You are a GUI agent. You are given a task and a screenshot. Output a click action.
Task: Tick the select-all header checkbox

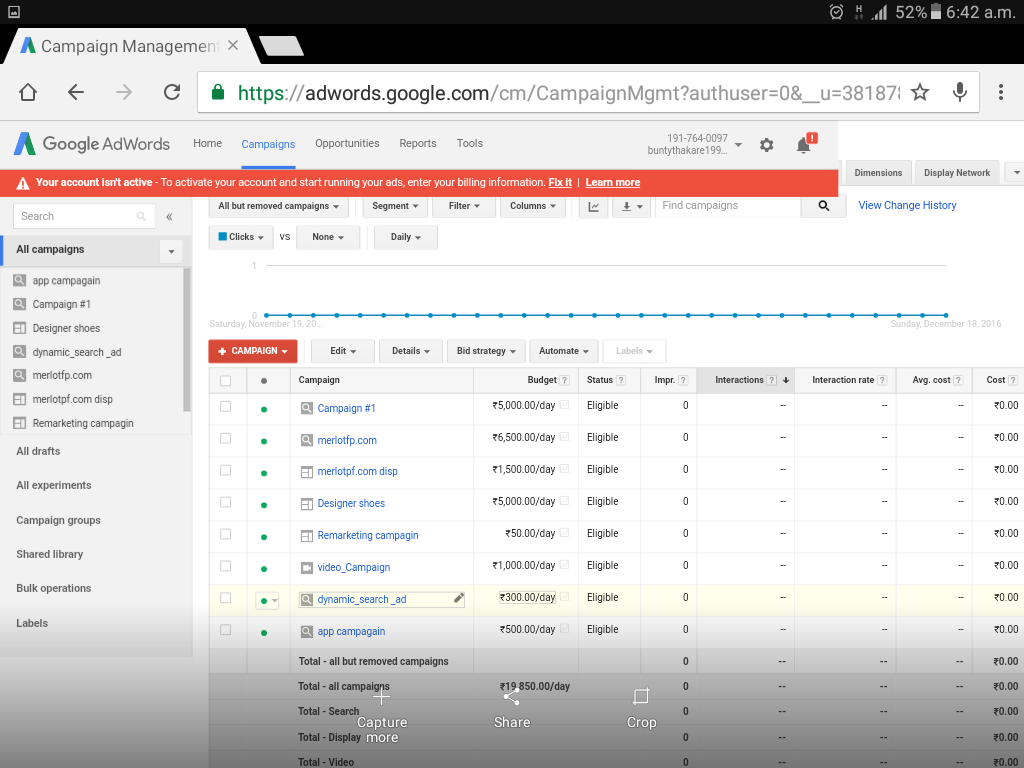pos(225,380)
